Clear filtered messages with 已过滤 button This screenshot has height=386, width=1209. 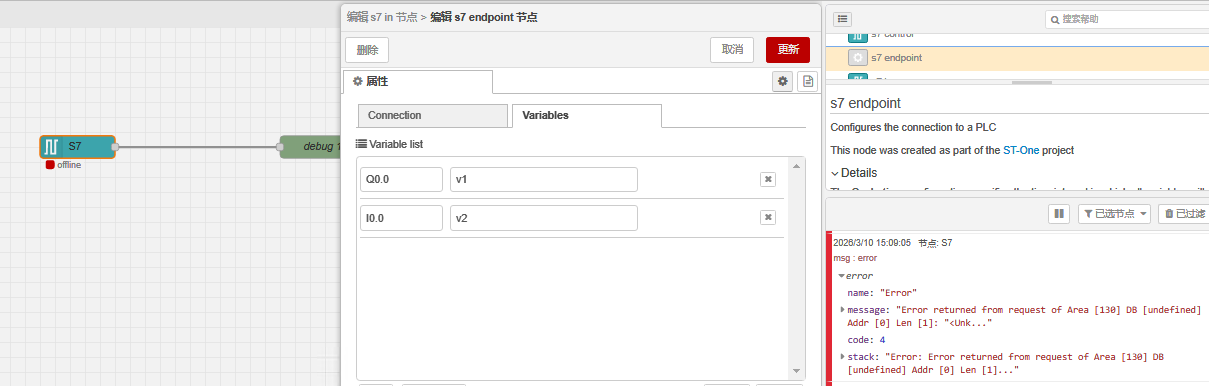pos(1183,213)
